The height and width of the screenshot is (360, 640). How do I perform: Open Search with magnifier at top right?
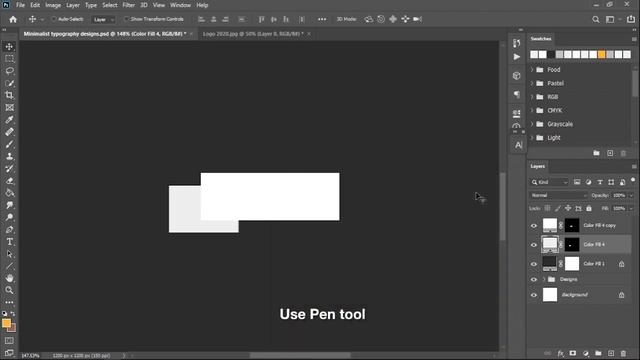pos(596,19)
